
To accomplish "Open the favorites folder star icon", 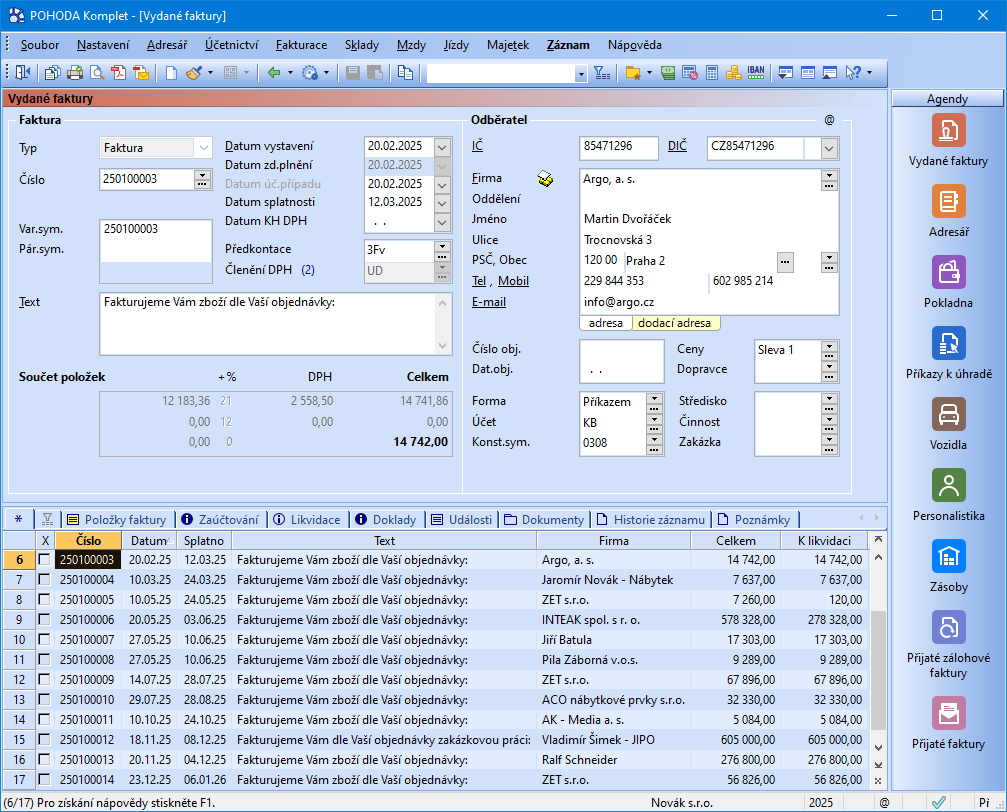I will [x=633, y=73].
